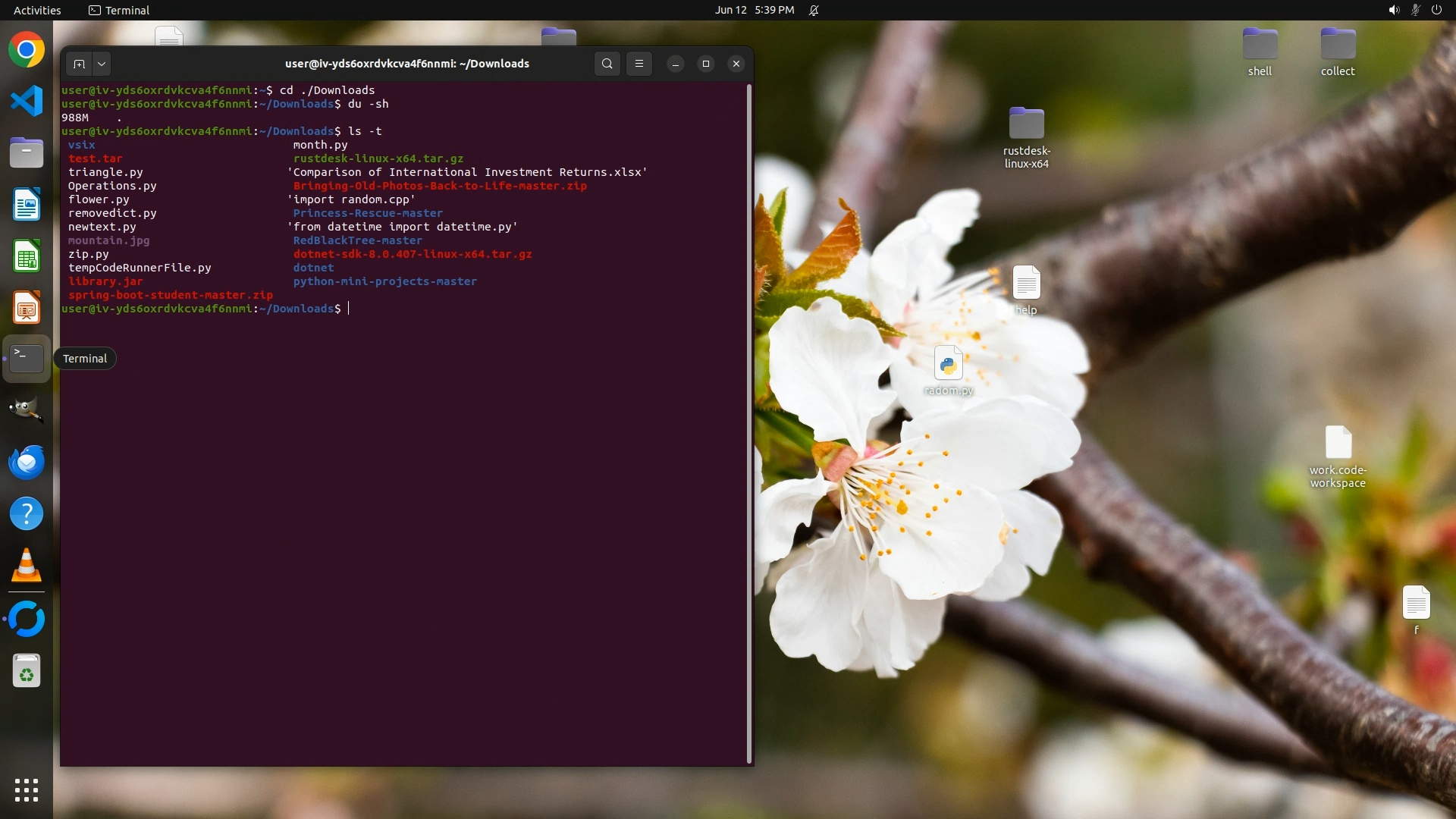
Task: Open the Files manager in dock
Action: [27, 152]
